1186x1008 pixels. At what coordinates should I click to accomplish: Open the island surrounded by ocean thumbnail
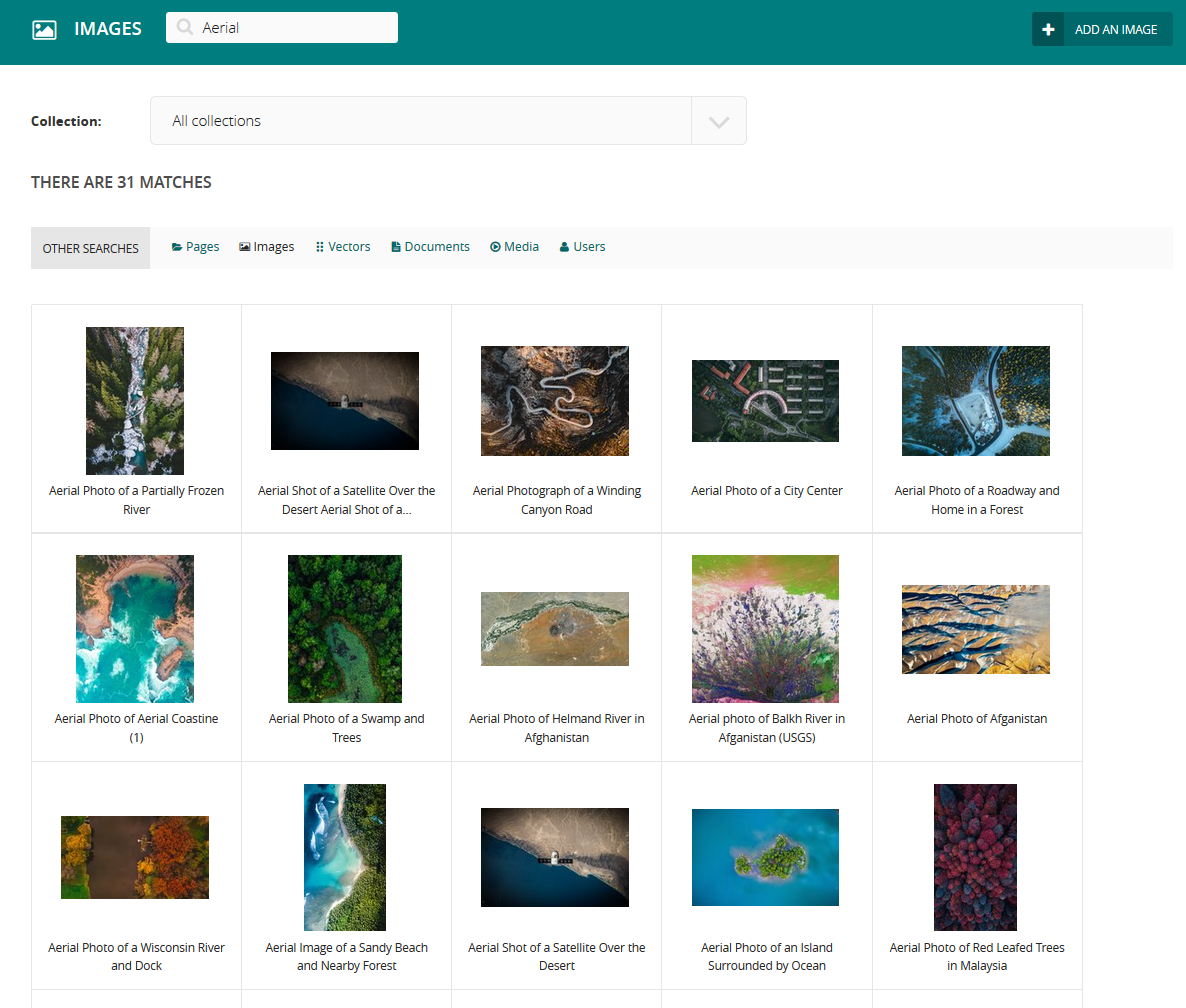click(765, 857)
